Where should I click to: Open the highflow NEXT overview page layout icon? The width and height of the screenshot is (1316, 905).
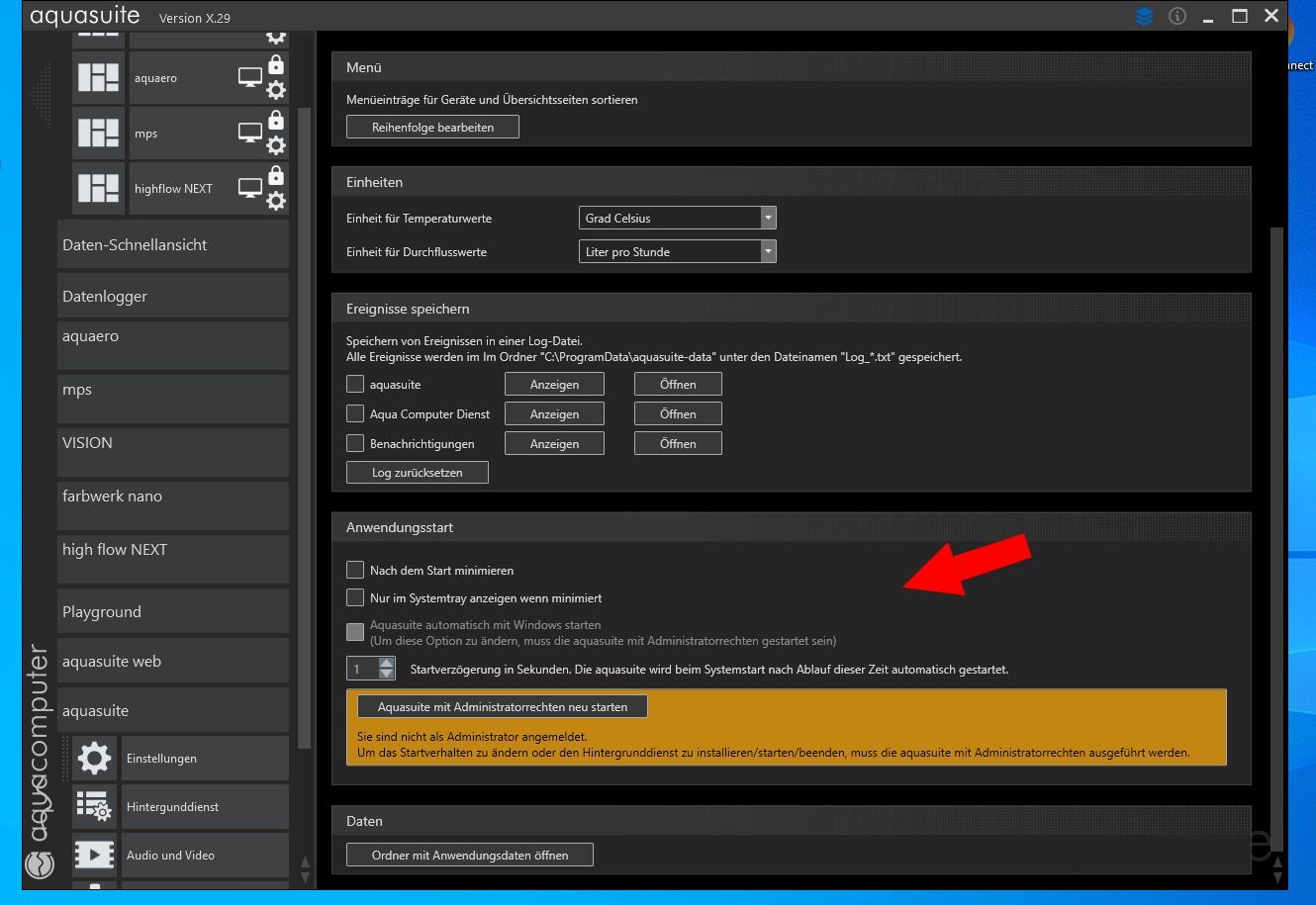98,189
